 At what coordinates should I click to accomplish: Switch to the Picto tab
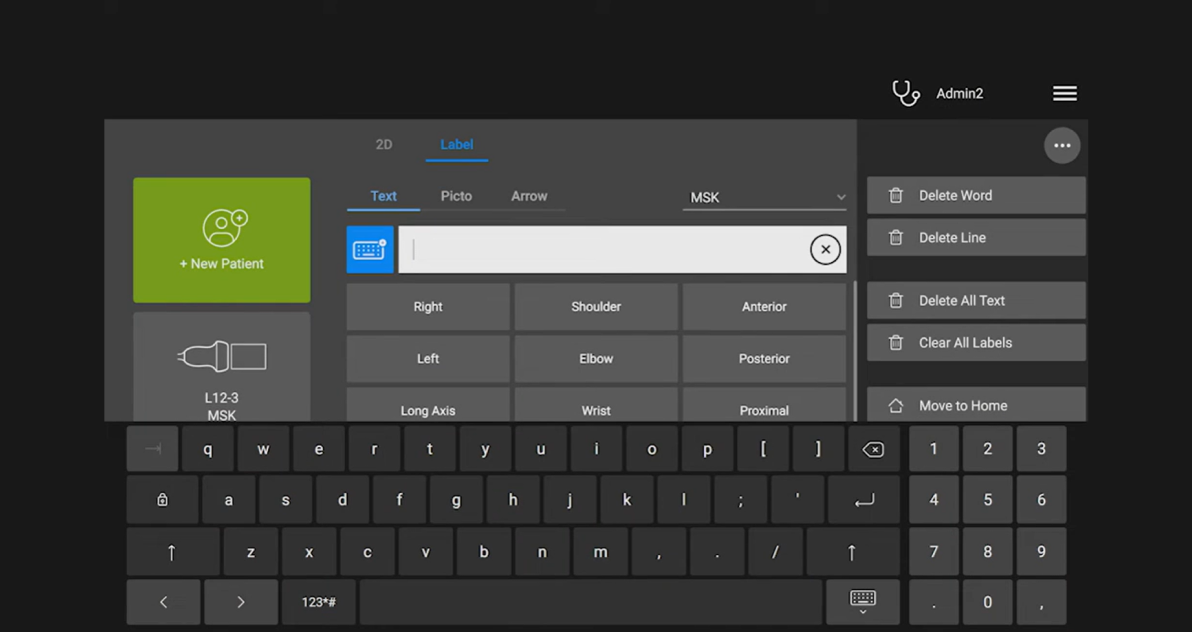(456, 196)
